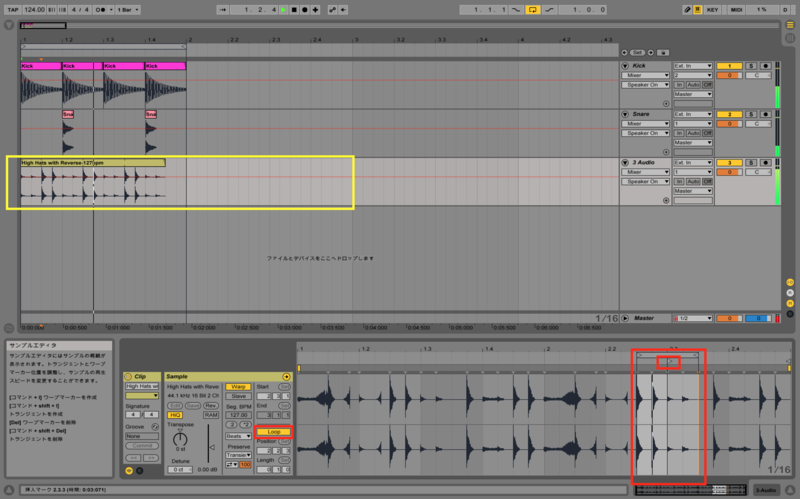Image resolution: width=800 pixels, height=499 pixels.
Task: Click the Warp button in Sample box
Action: [x=238, y=387]
